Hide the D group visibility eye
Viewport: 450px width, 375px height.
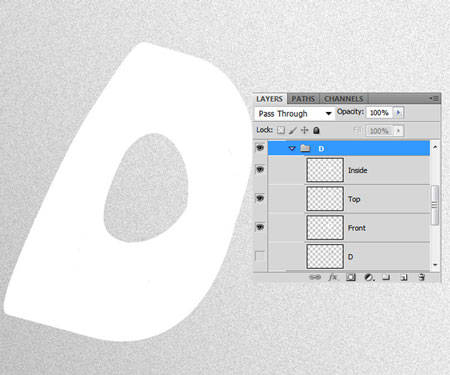click(260, 148)
